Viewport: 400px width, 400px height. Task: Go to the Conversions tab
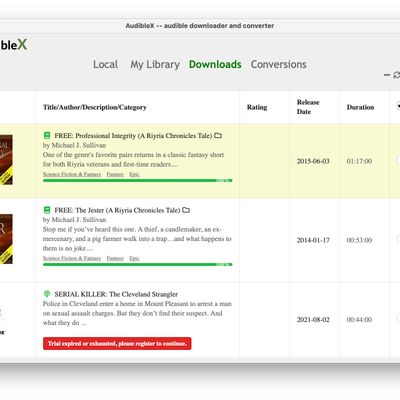pyautogui.click(x=279, y=64)
